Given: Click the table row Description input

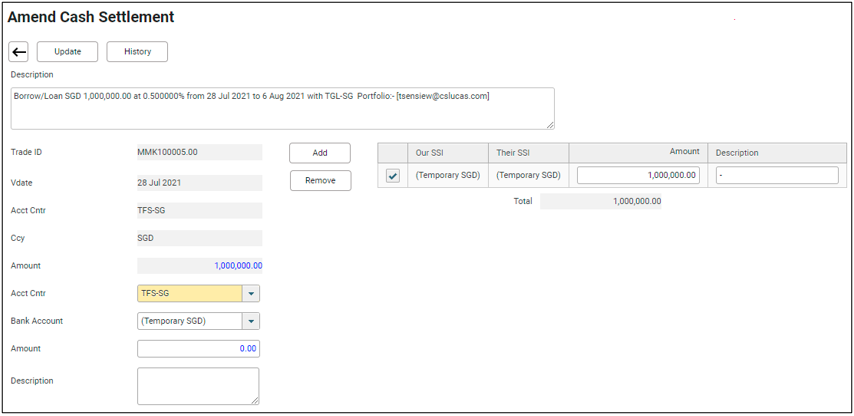Looking at the screenshot, I should (x=776, y=175).
